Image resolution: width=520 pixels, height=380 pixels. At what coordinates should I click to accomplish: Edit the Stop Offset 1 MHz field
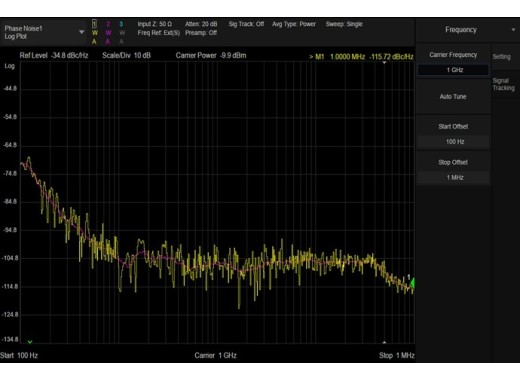[x=453, y=178]
